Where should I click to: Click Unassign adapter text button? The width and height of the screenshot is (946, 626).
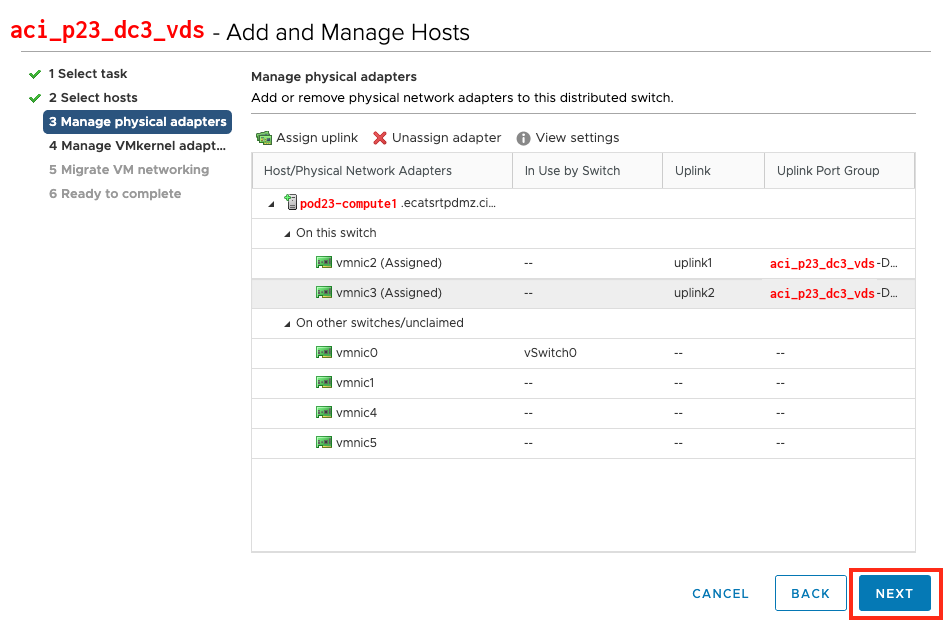[446, 138]
